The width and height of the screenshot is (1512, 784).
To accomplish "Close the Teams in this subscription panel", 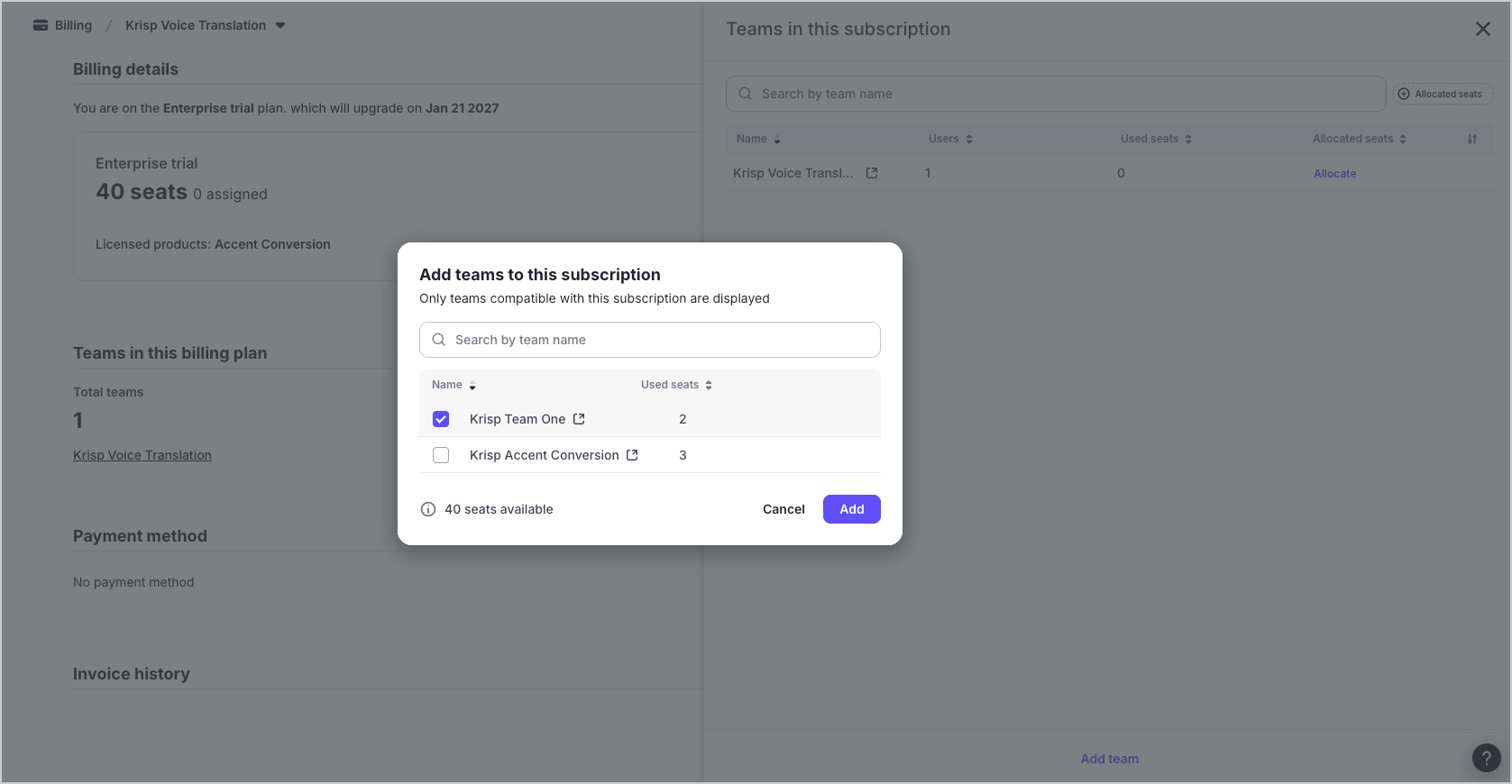I will pyautogui.click(x=1482, y=29).
